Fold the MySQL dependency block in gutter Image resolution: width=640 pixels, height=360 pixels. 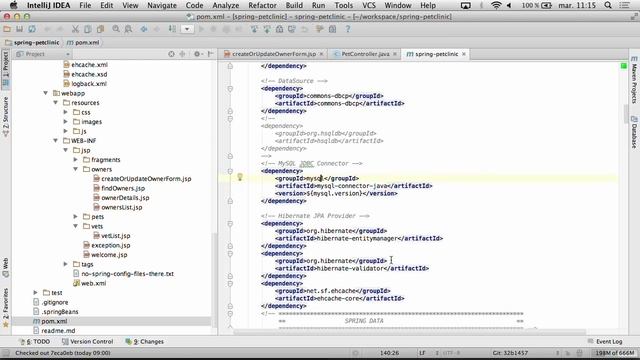[230, 171]
